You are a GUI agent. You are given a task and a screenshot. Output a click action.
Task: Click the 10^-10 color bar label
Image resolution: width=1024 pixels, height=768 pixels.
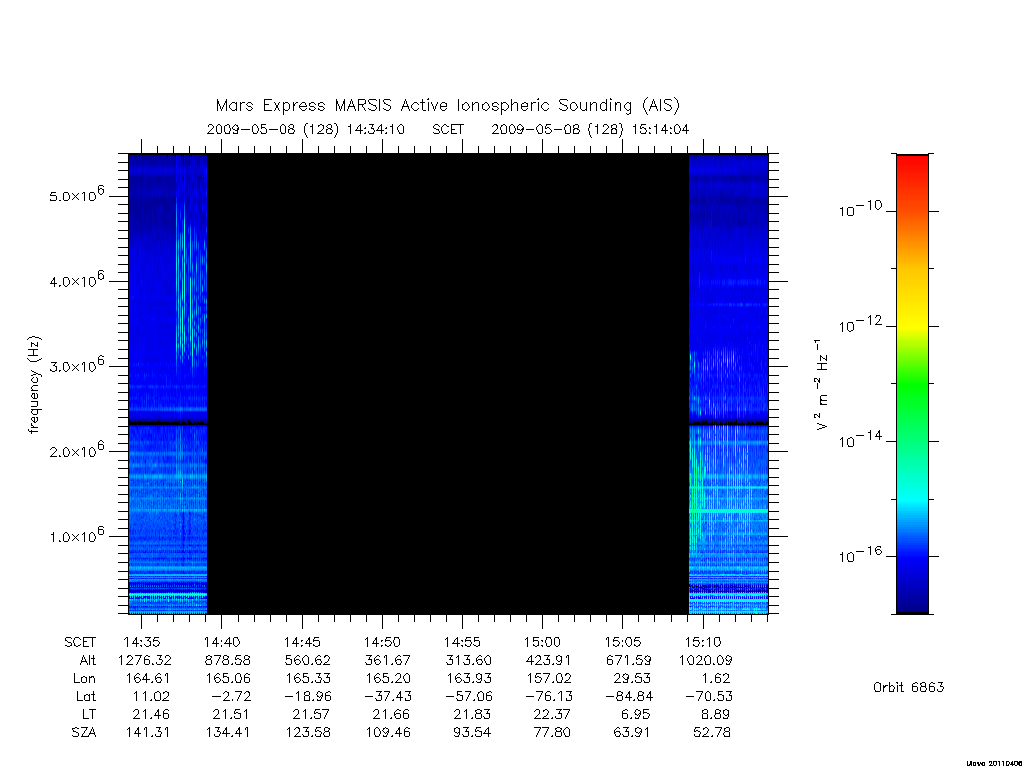(860, 210)
